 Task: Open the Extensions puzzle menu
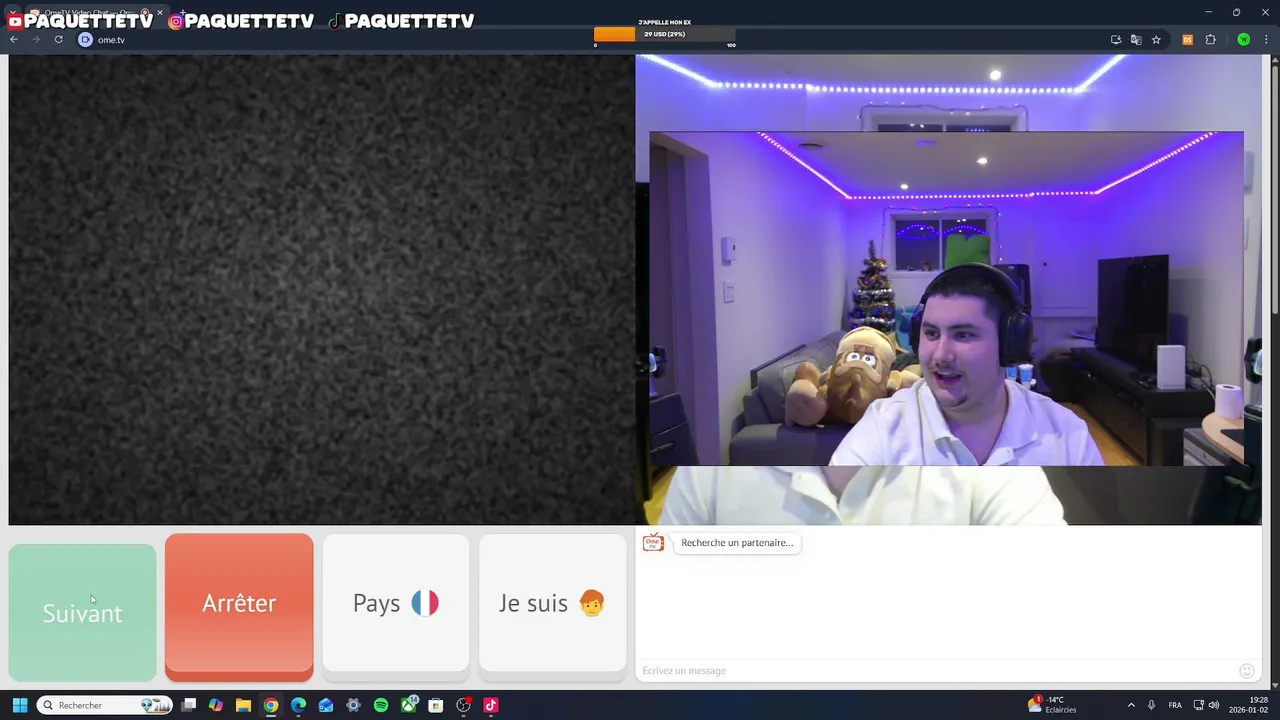tap(1210, 40)
